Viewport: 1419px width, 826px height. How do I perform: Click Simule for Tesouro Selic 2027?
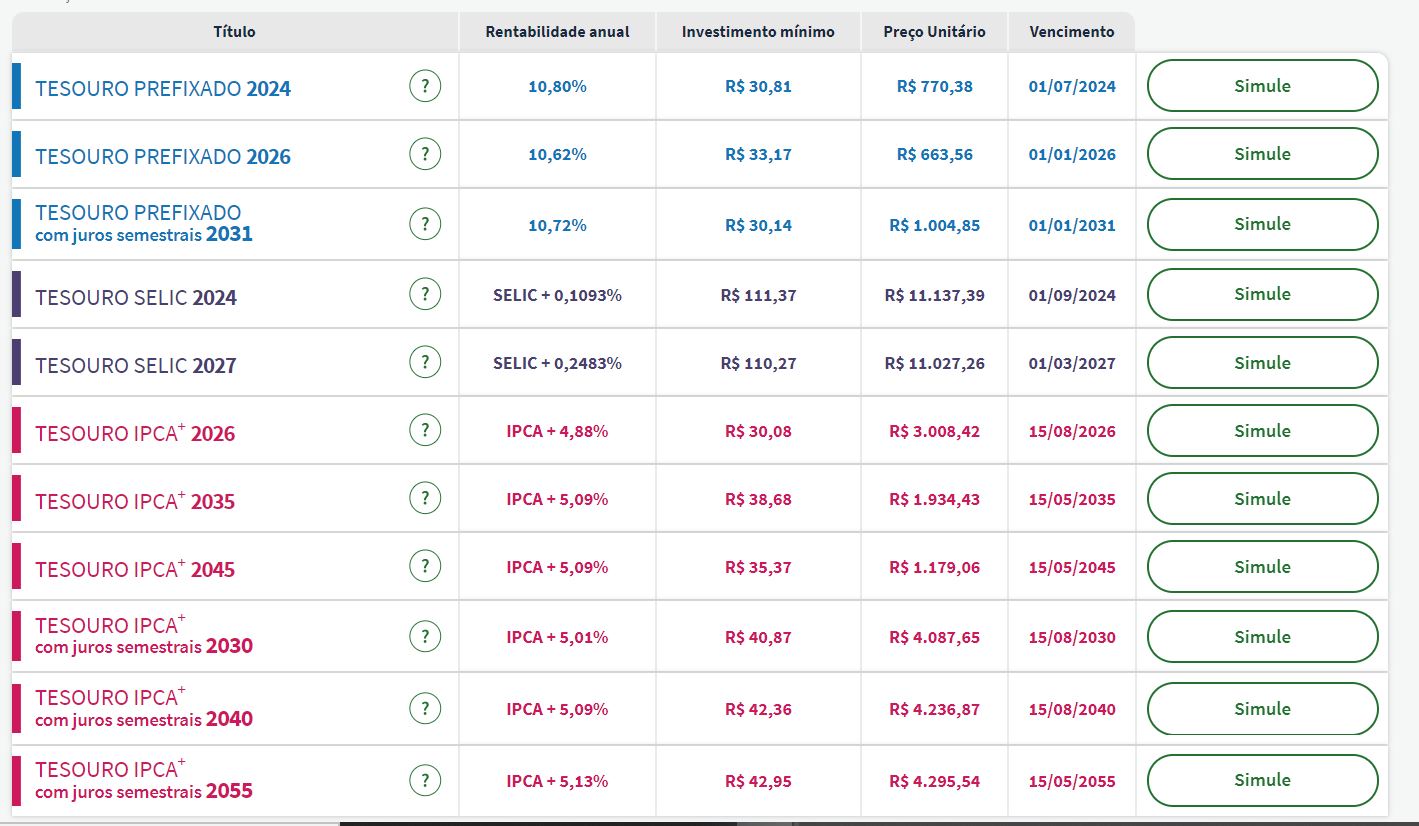[1262, 363]
